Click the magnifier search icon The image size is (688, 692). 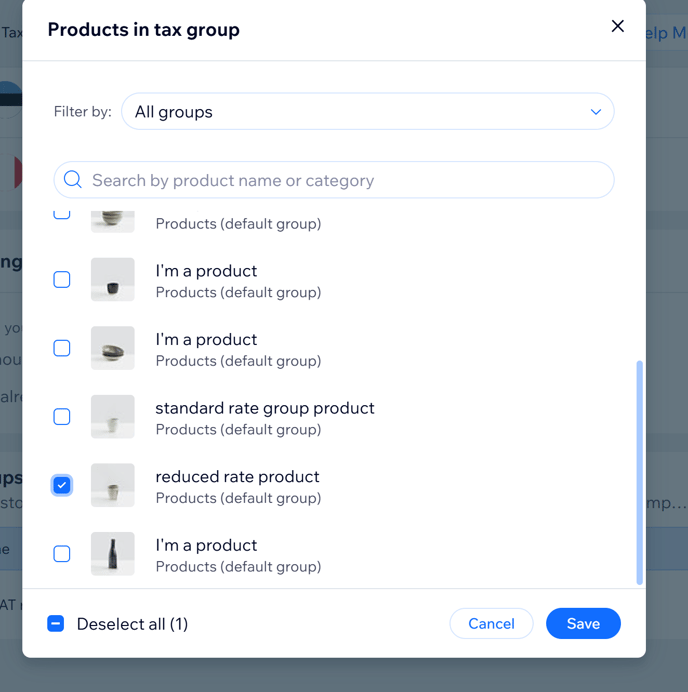pos(72,180)
